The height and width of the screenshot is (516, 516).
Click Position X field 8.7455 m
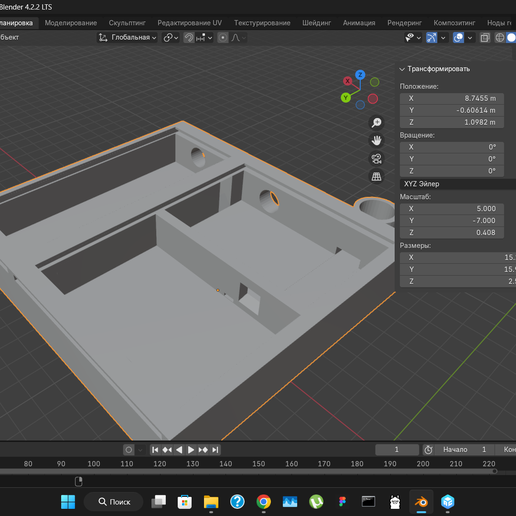click(452, 98)
